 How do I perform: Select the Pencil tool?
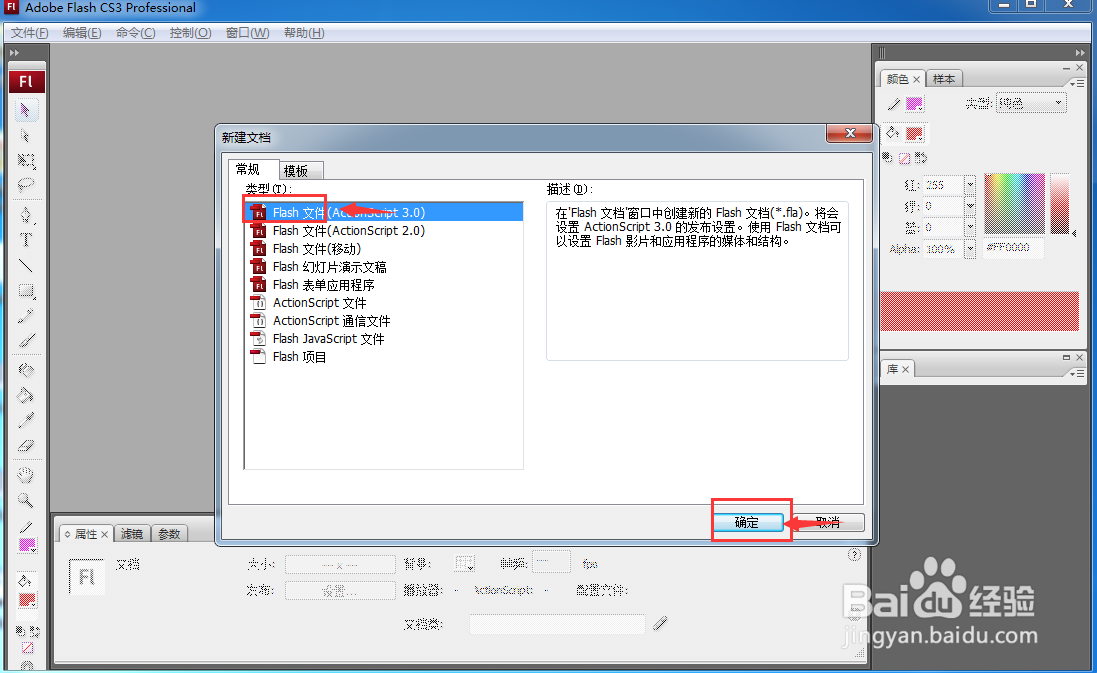pyautogui.click(x=26, y=316)
